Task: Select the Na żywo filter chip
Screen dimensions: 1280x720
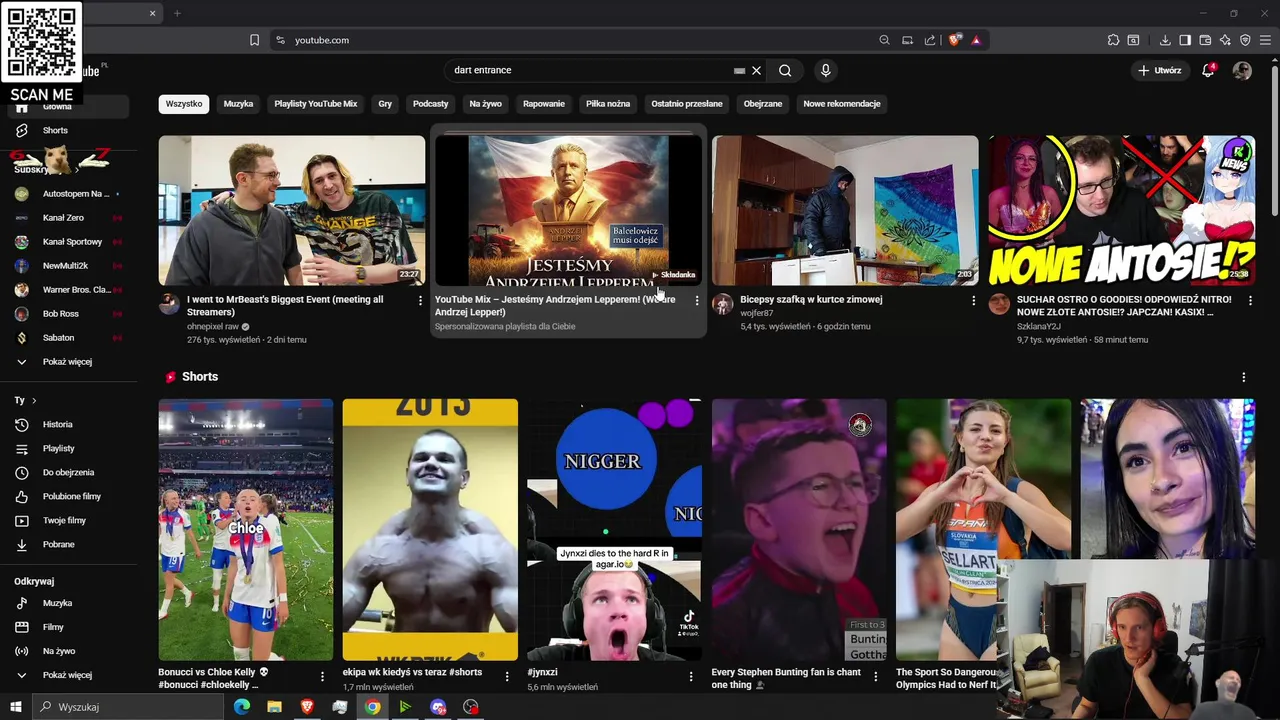Action: point(486,104)
